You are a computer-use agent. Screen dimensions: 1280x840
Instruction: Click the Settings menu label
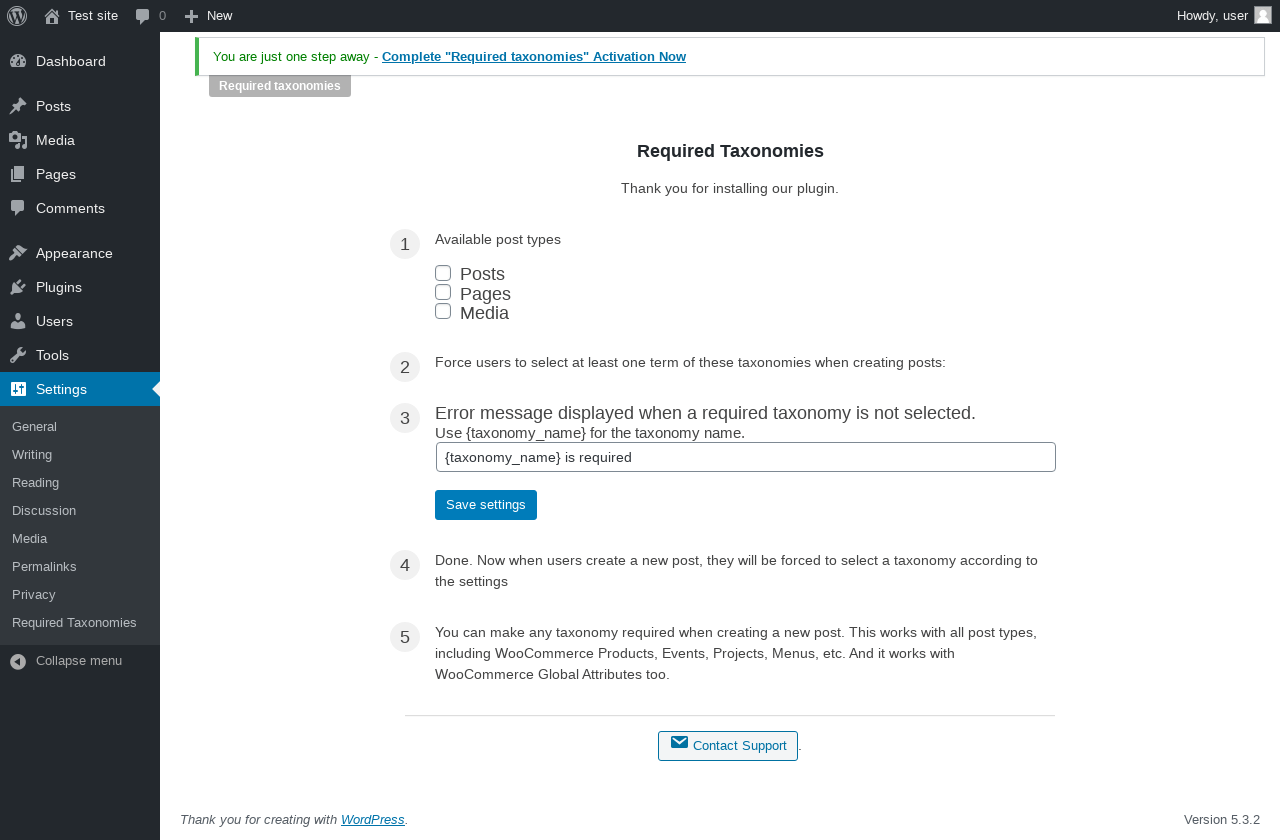(x=61, y=389)
